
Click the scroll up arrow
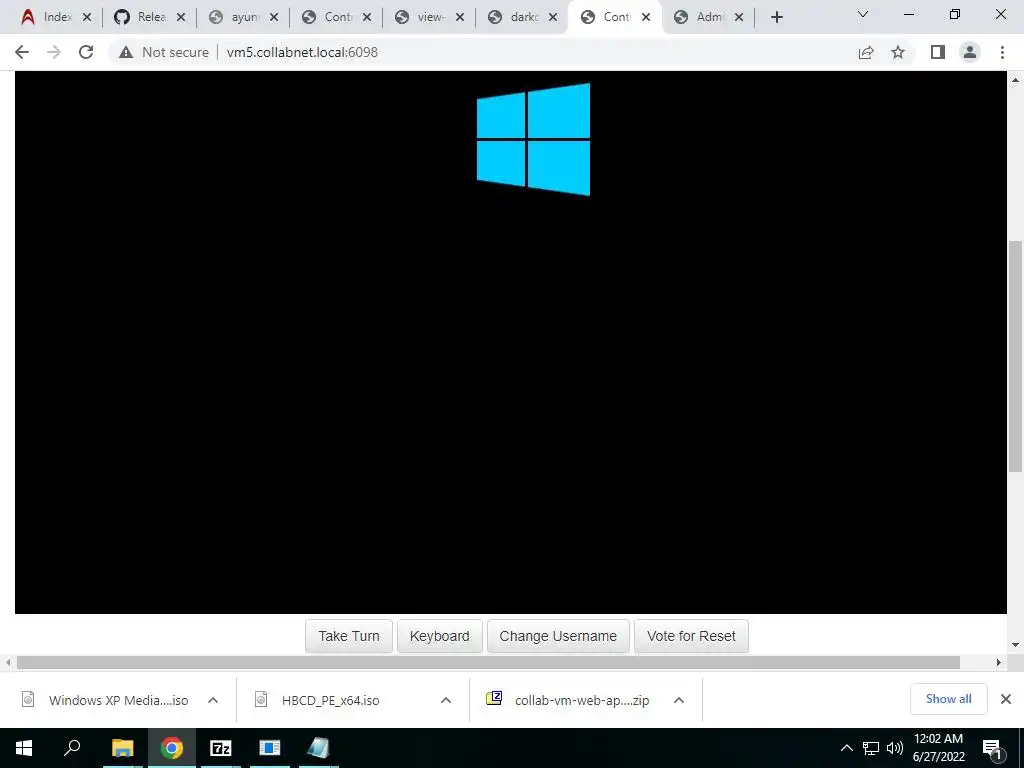tap(1015, 80)
